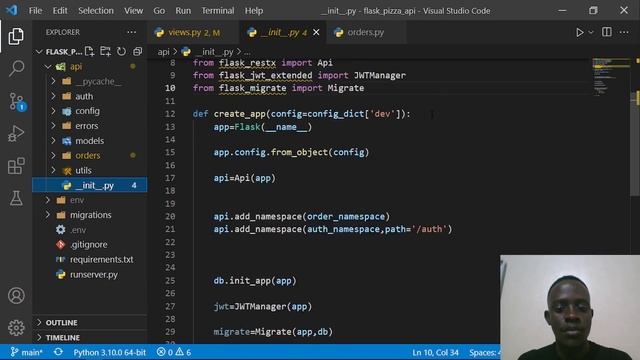This screenshot has height=360, width=640.
Task: Open the File menu
Action: [x=35, y=11]
